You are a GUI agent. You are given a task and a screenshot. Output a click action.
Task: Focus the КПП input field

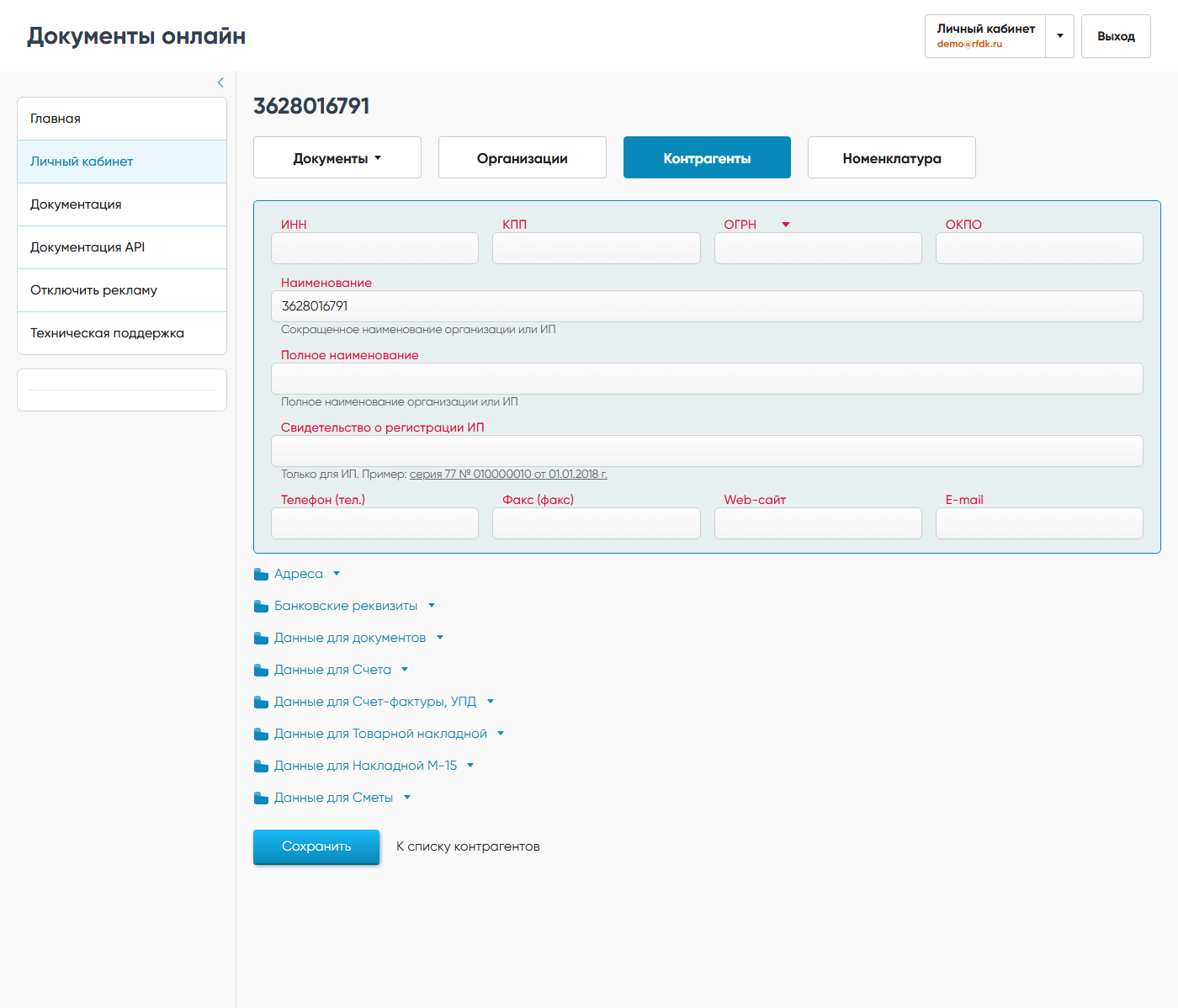point(597,248)
